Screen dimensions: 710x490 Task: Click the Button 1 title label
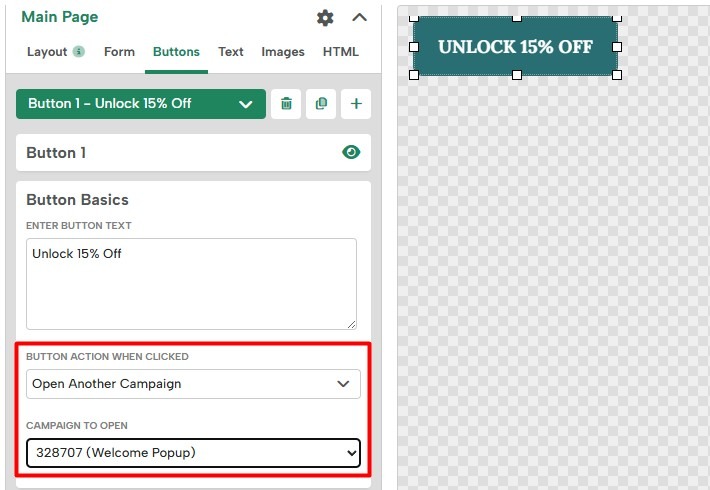click(56, 153)
